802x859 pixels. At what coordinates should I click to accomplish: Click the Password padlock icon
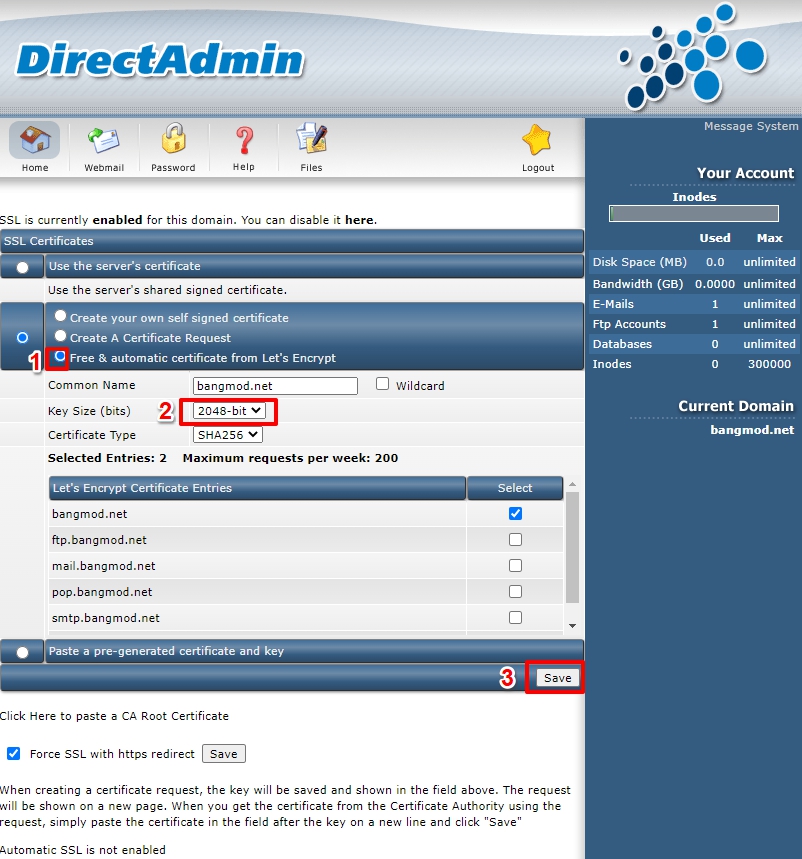click(173, 139)
